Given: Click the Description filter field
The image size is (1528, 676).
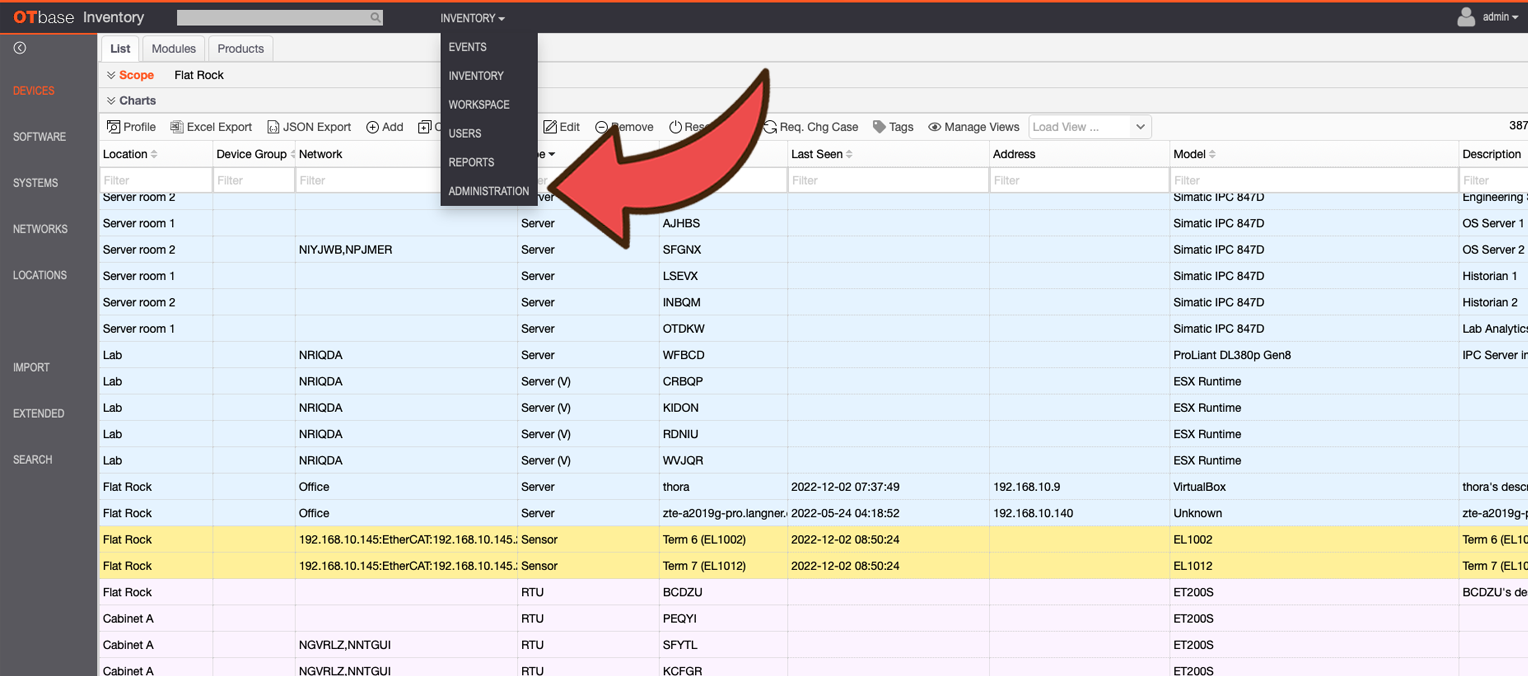Looking at the screenshot, I should [x=1494, y=180].
